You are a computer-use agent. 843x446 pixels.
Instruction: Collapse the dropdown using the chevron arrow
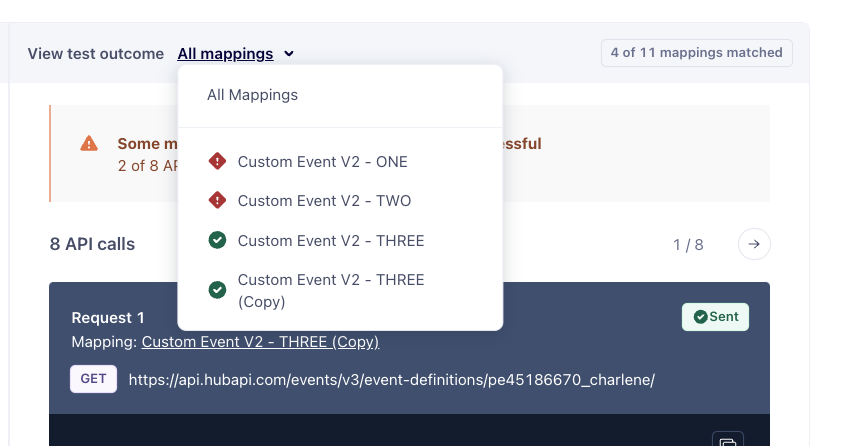[x=289, y=54]
